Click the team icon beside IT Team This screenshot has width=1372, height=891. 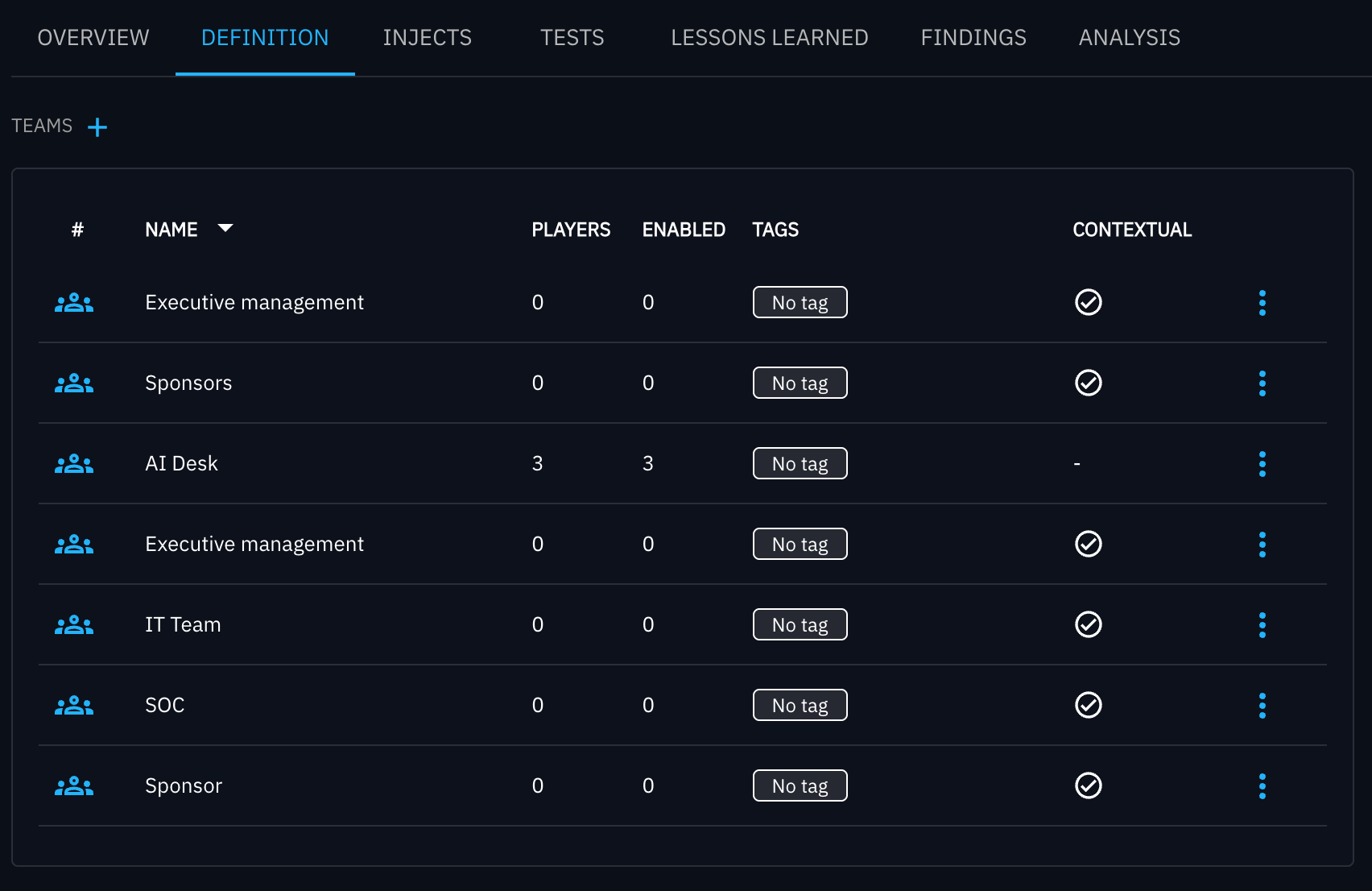pos(74,625)
